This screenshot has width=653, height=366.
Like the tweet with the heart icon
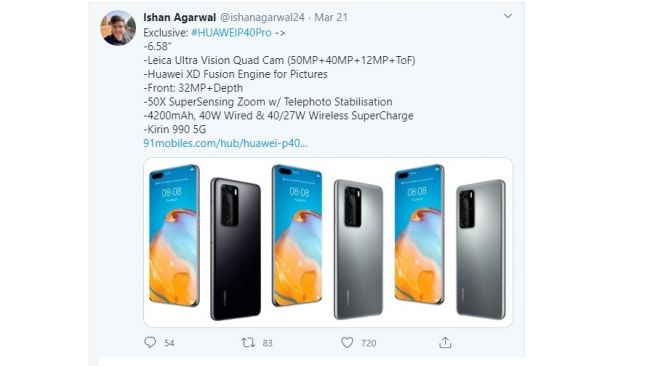pos(347,342)
